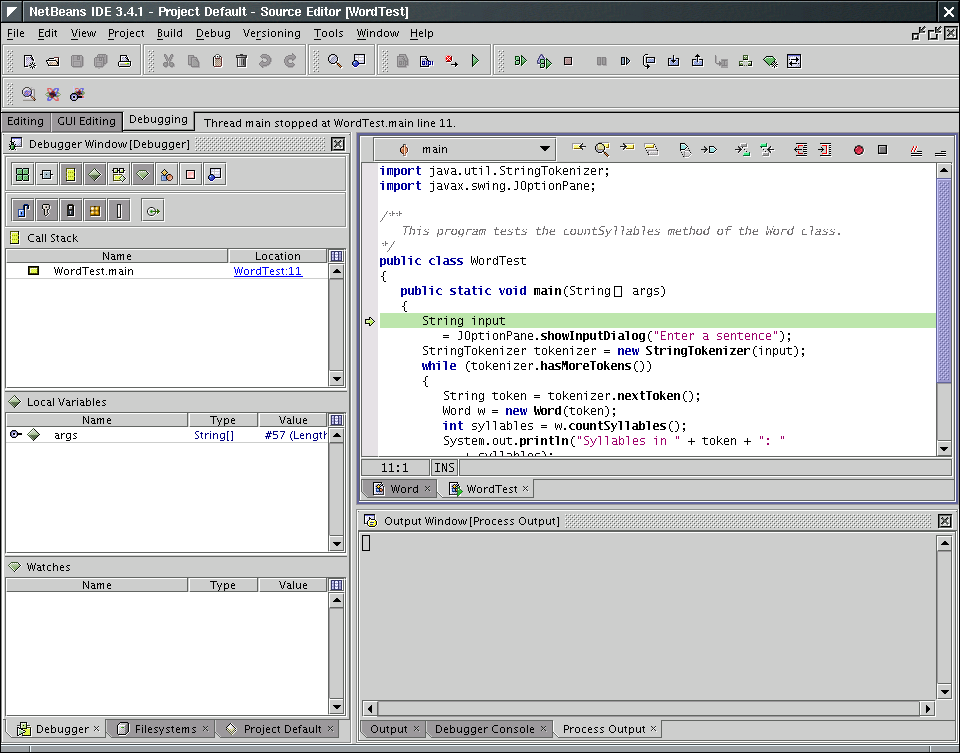Click the green Execute arrow icon

(x=475, y=61)
